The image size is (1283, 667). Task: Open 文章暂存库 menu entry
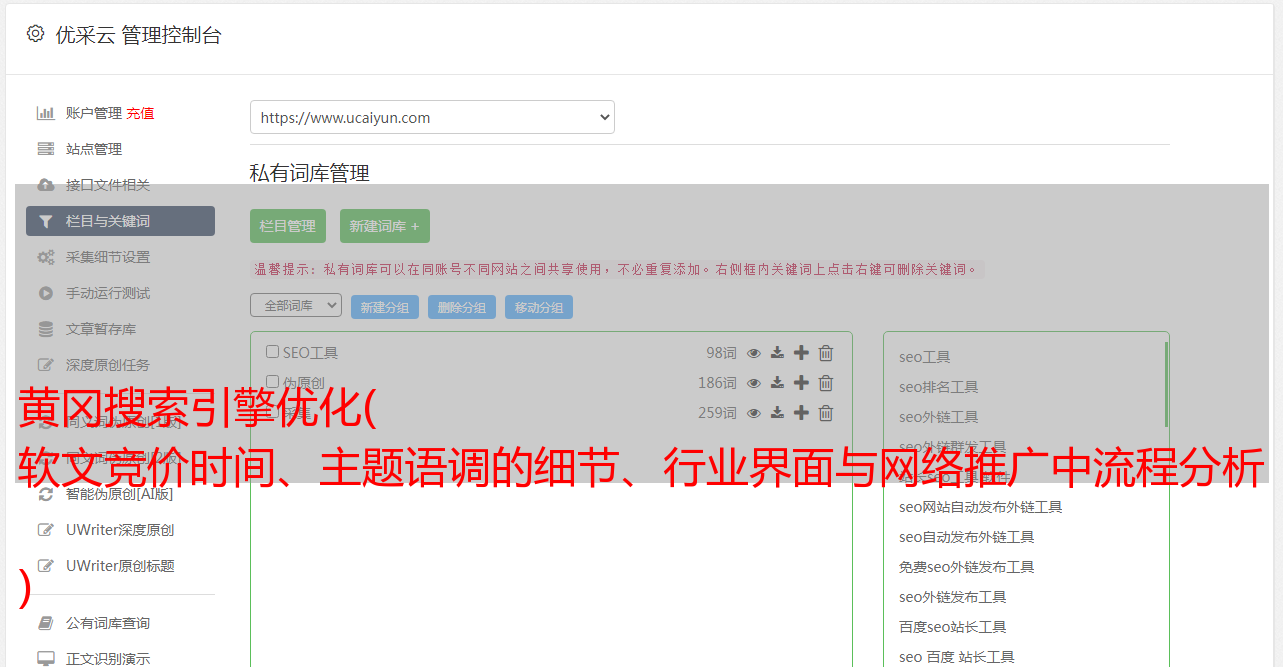coord(101,329)
